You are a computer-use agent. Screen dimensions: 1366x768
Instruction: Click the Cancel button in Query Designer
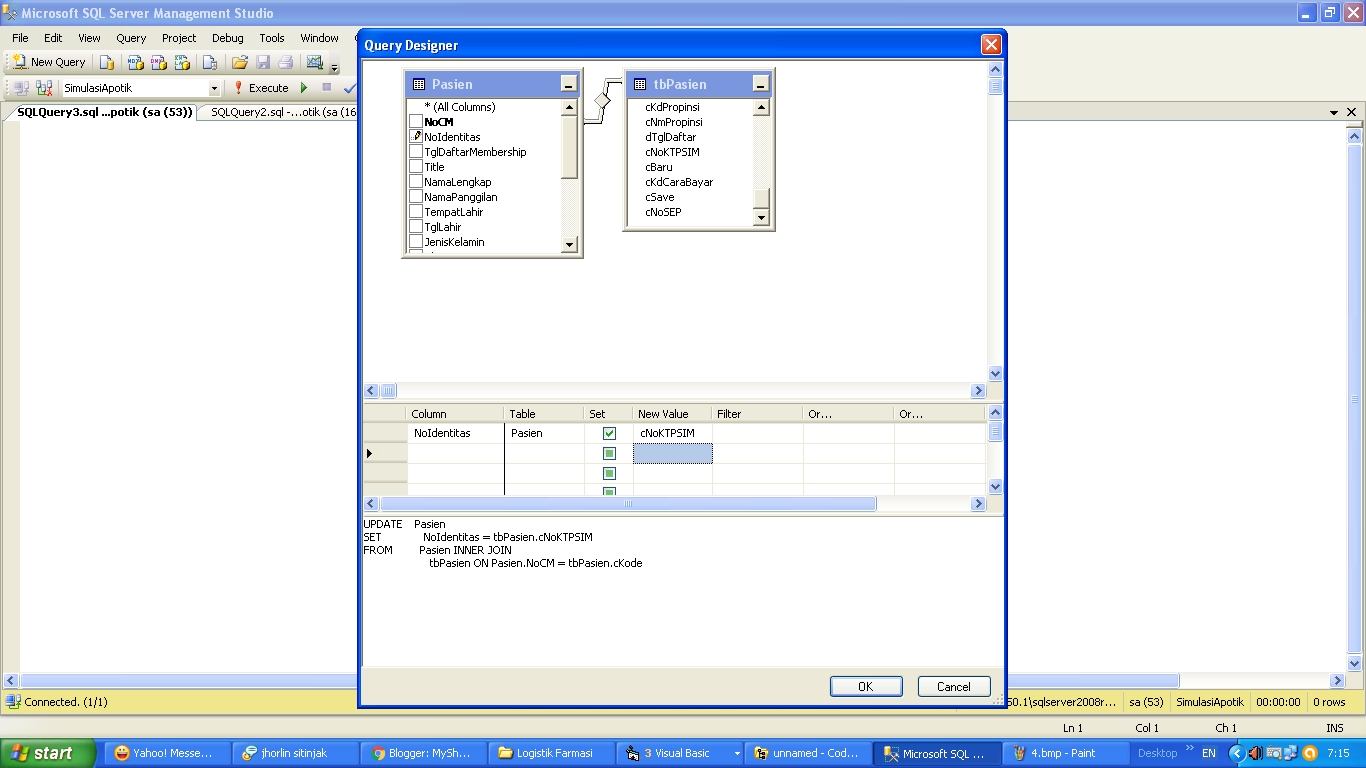[954, 686]
